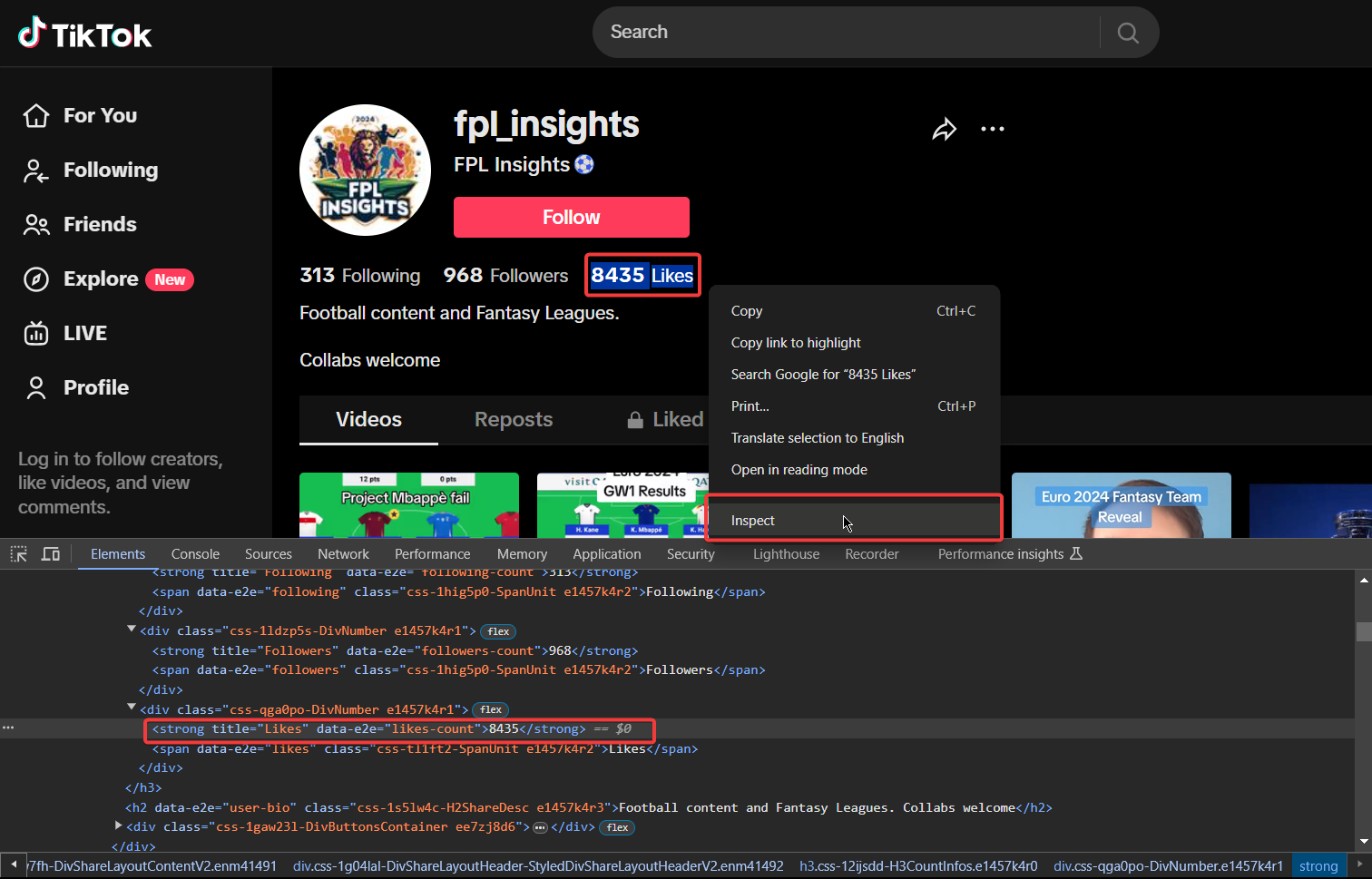The image size is (1372, 879).
Task: Click the TikTok logo
Action: click(x=83, y=33)
